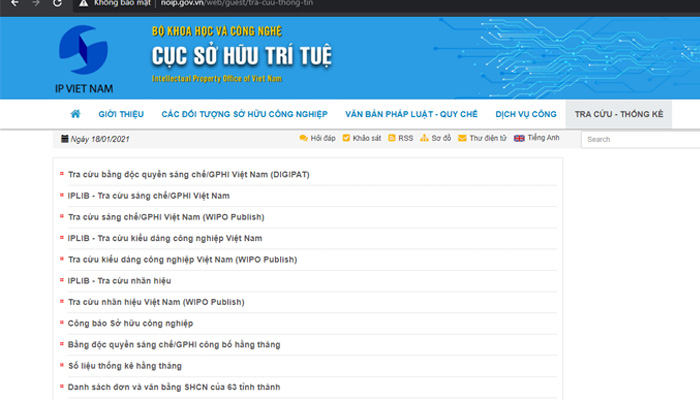
Task: Open the Khảo sát survey link
Action: [x=367, y=138]
